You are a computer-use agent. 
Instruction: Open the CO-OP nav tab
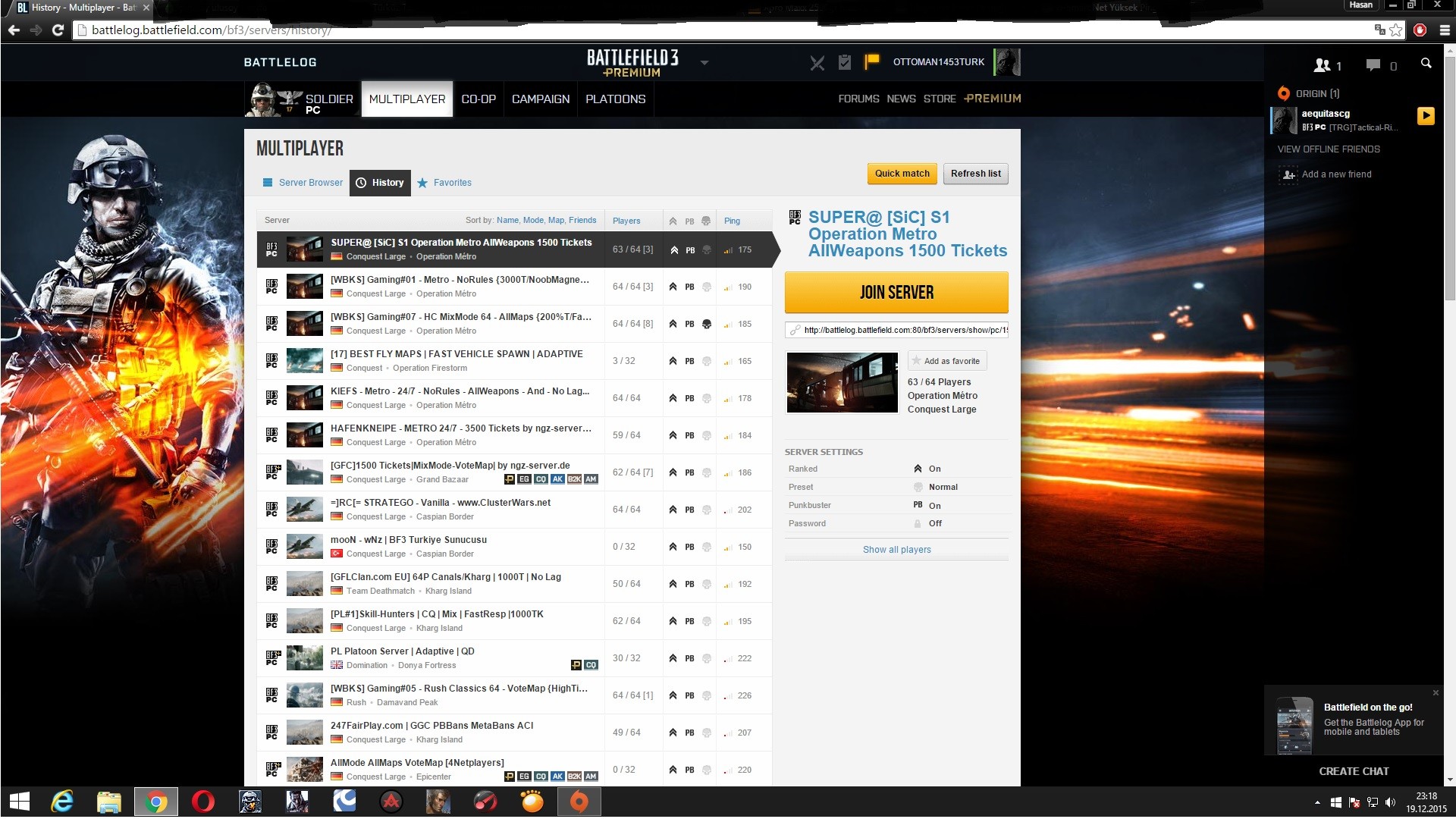pos(479,99)
